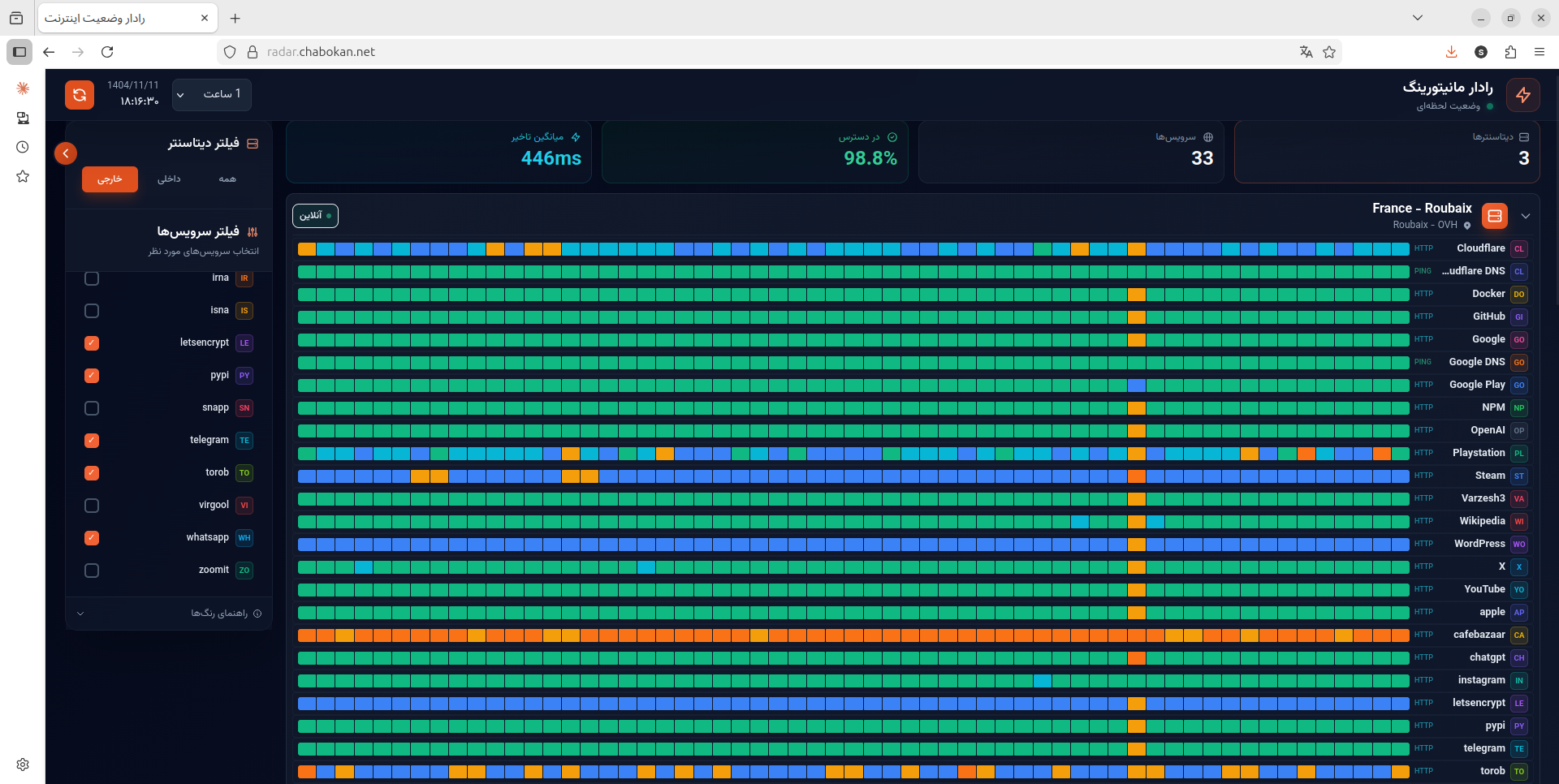Open the browser extensions puzzle icon
Image resolution: width=1559 pixels, height=784 pixels.
click(1510, 52)
